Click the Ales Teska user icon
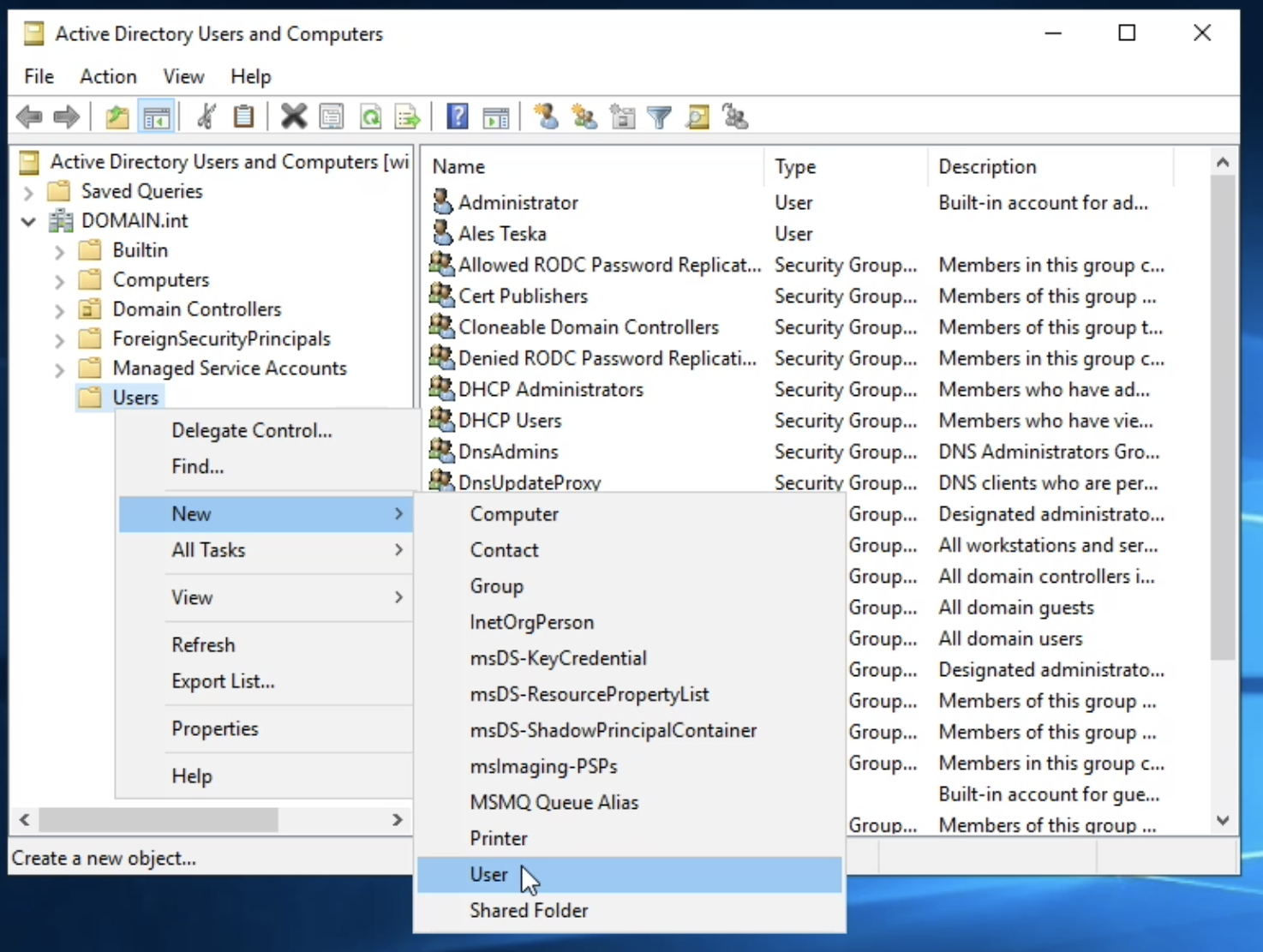This screenshot has height=952, width=1263. pos(442,233)
